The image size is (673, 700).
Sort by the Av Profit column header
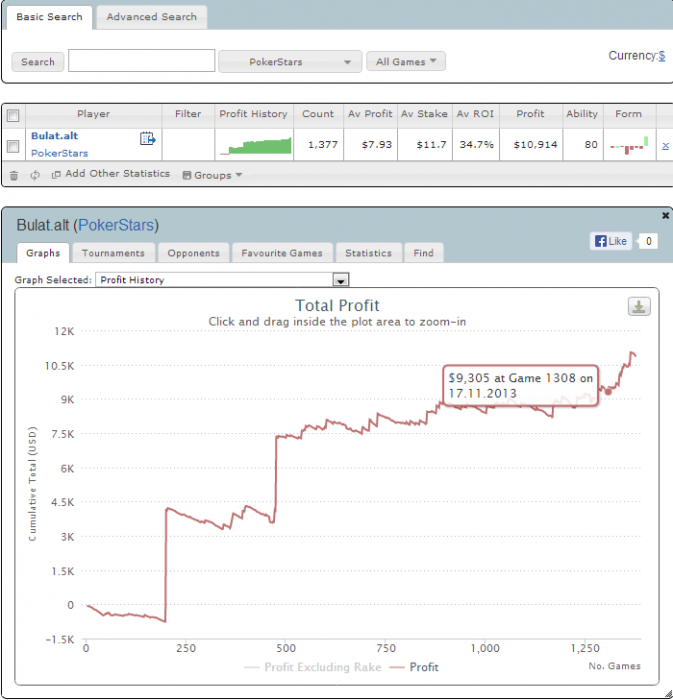pos(370,114)
